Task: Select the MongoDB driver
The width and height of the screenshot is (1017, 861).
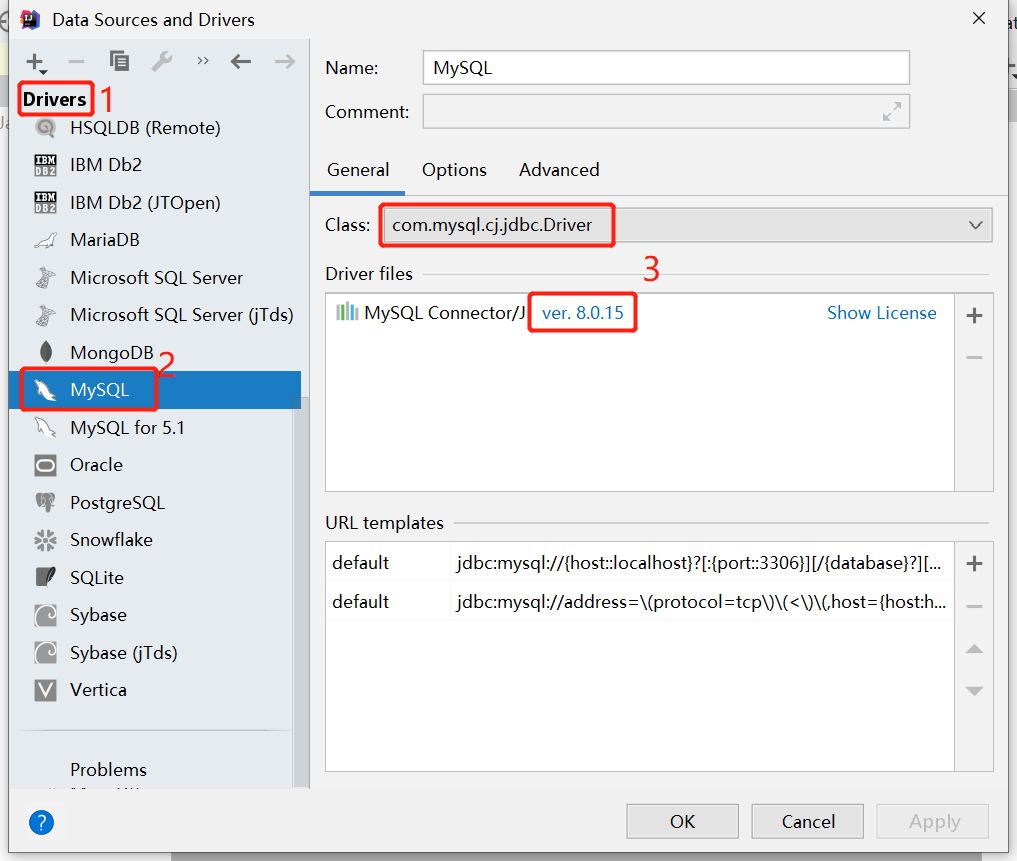Action: pyautogui.click(x=155, y=352)
